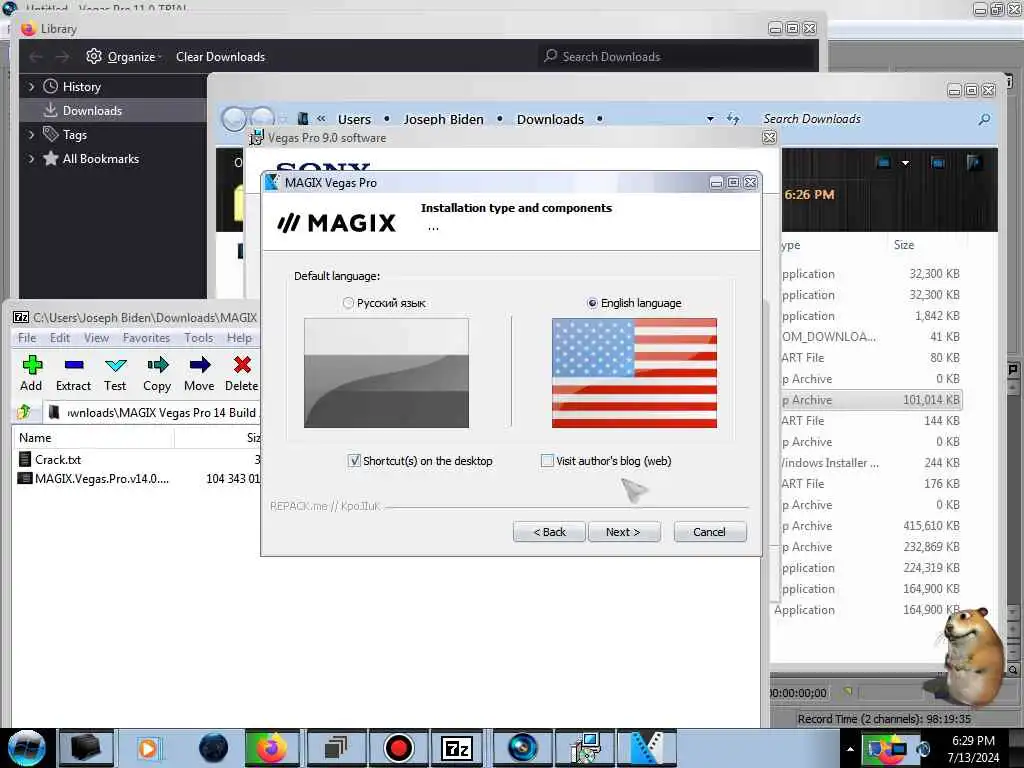1024x768 pixels.
Task: Click the Add icon in 7-Zip
Action: tap(31, 365)
